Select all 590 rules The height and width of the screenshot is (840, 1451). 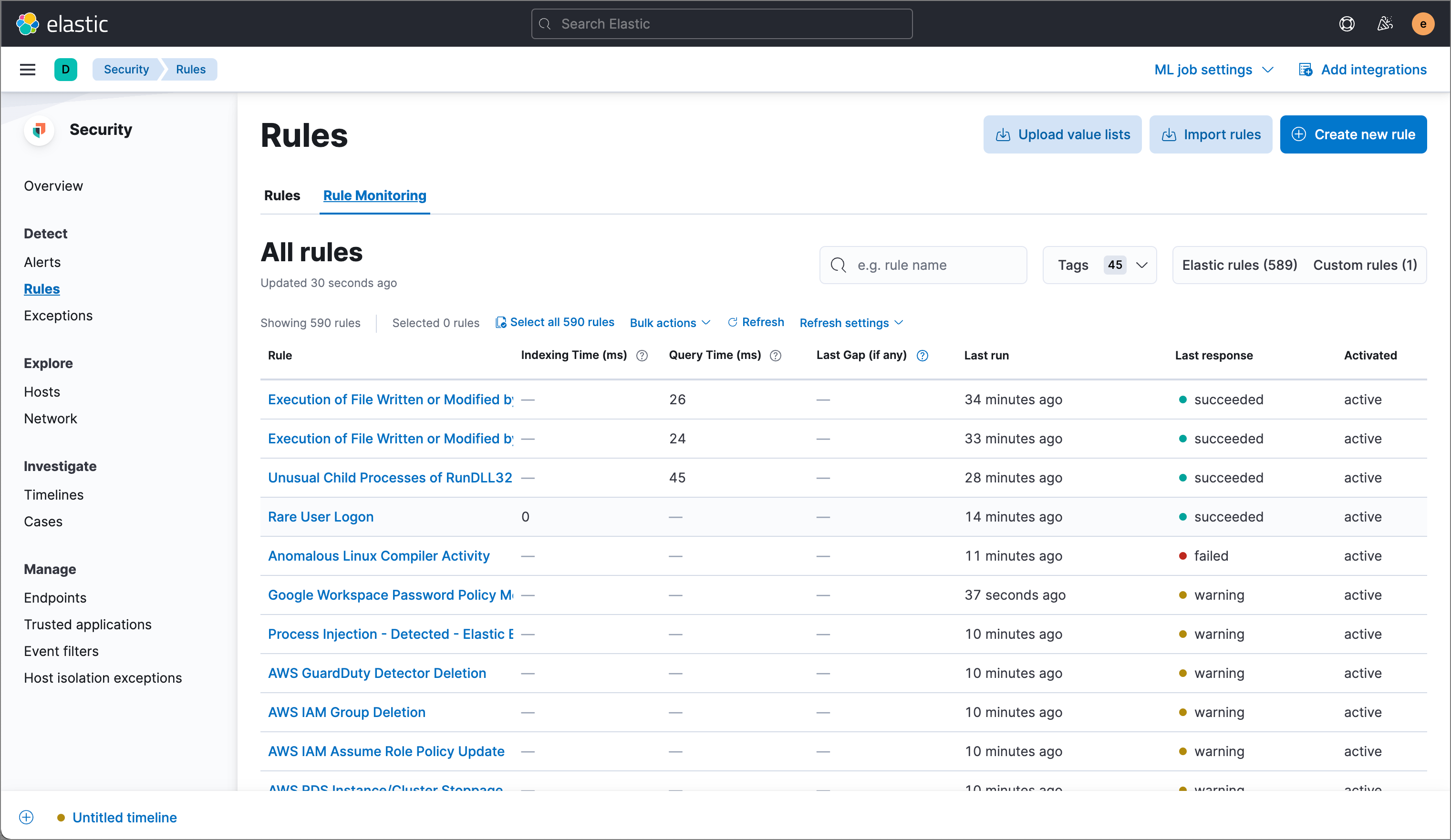[x=555, y=322]
